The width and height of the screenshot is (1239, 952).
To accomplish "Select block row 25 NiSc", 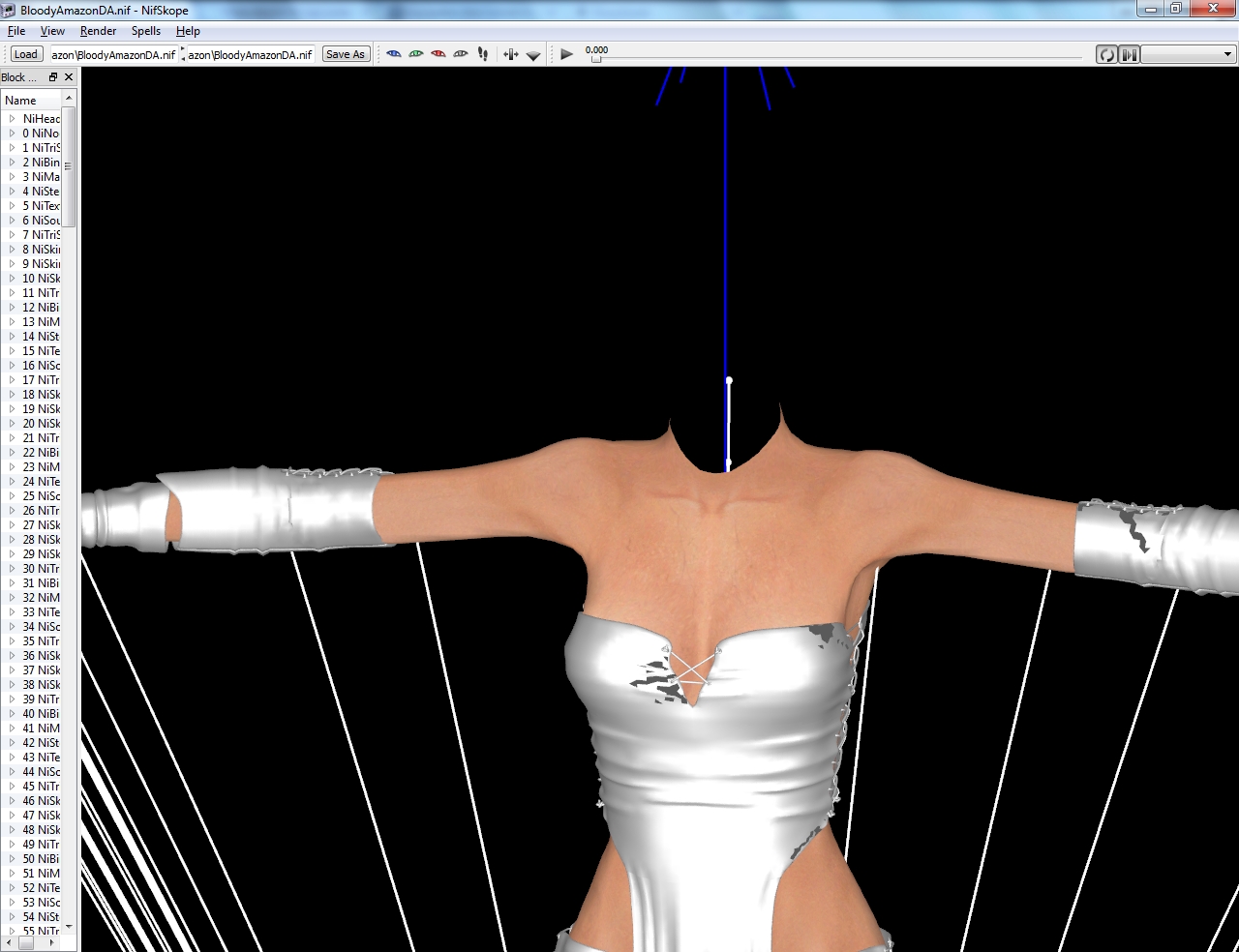I will tap(32, 496).
